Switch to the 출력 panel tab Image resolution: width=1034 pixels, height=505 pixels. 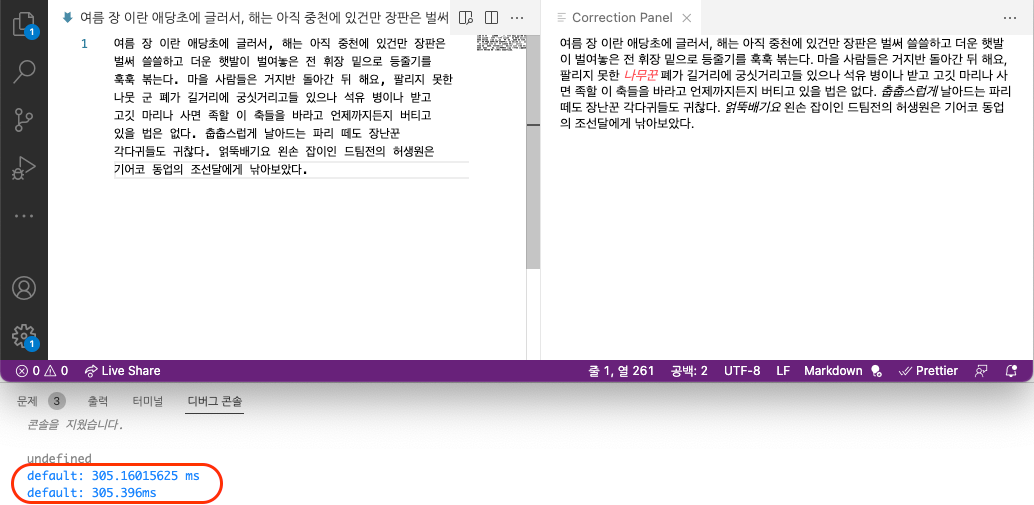tap(98, 401)
